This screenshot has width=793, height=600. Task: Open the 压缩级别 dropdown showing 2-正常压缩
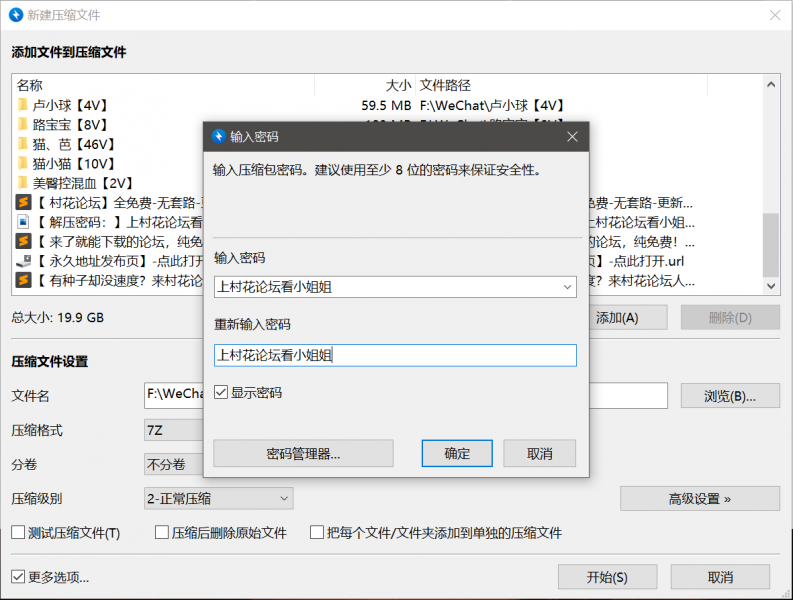point(218,498)
